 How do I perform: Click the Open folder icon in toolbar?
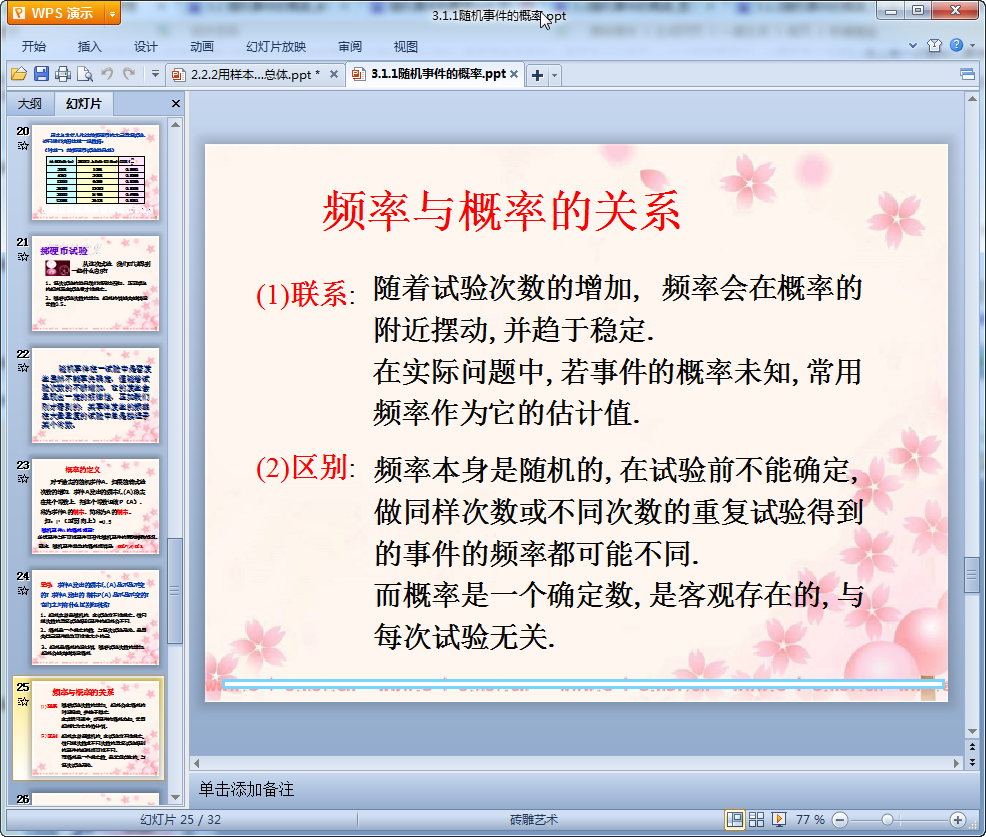(19, 74)
